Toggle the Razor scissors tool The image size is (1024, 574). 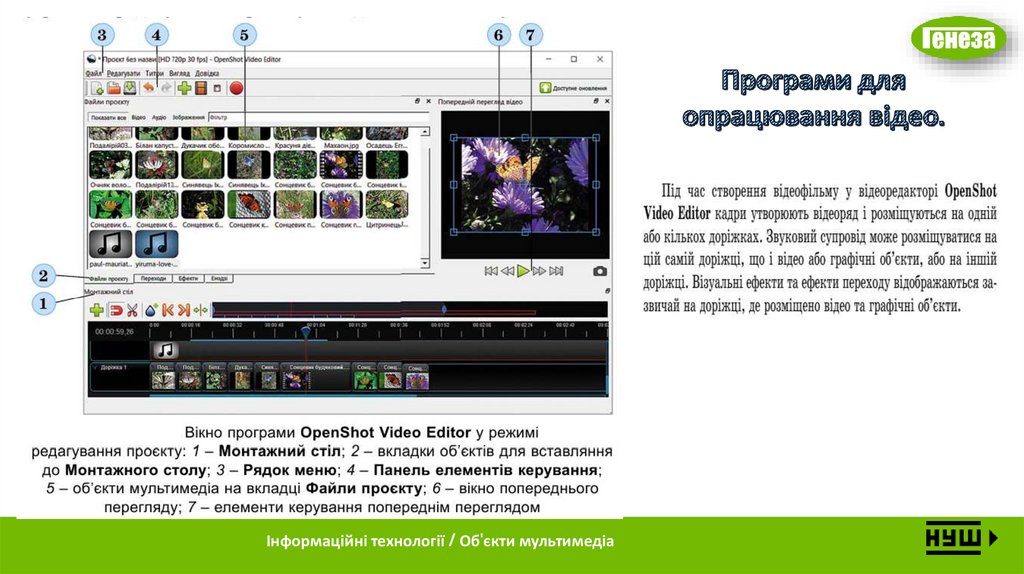[133, 310]
